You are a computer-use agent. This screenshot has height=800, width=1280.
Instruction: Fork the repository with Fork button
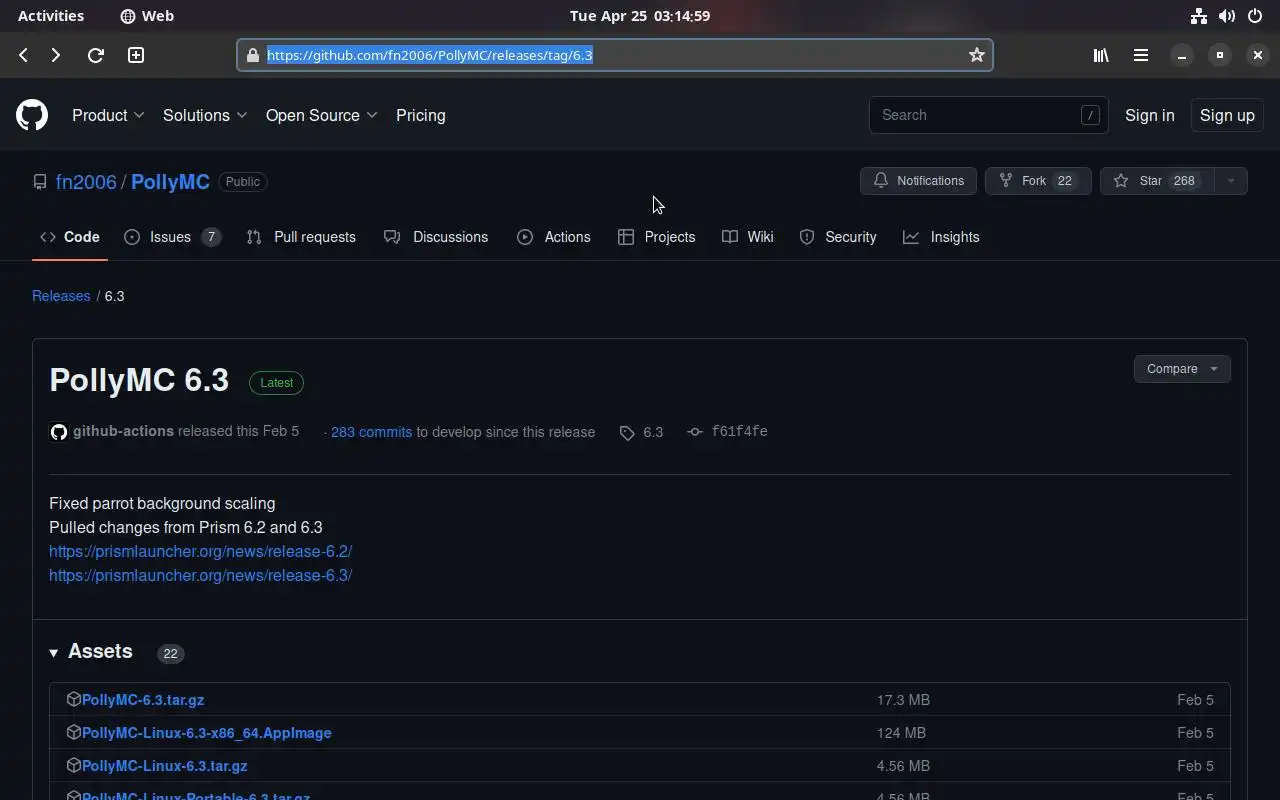(1037, 181)
